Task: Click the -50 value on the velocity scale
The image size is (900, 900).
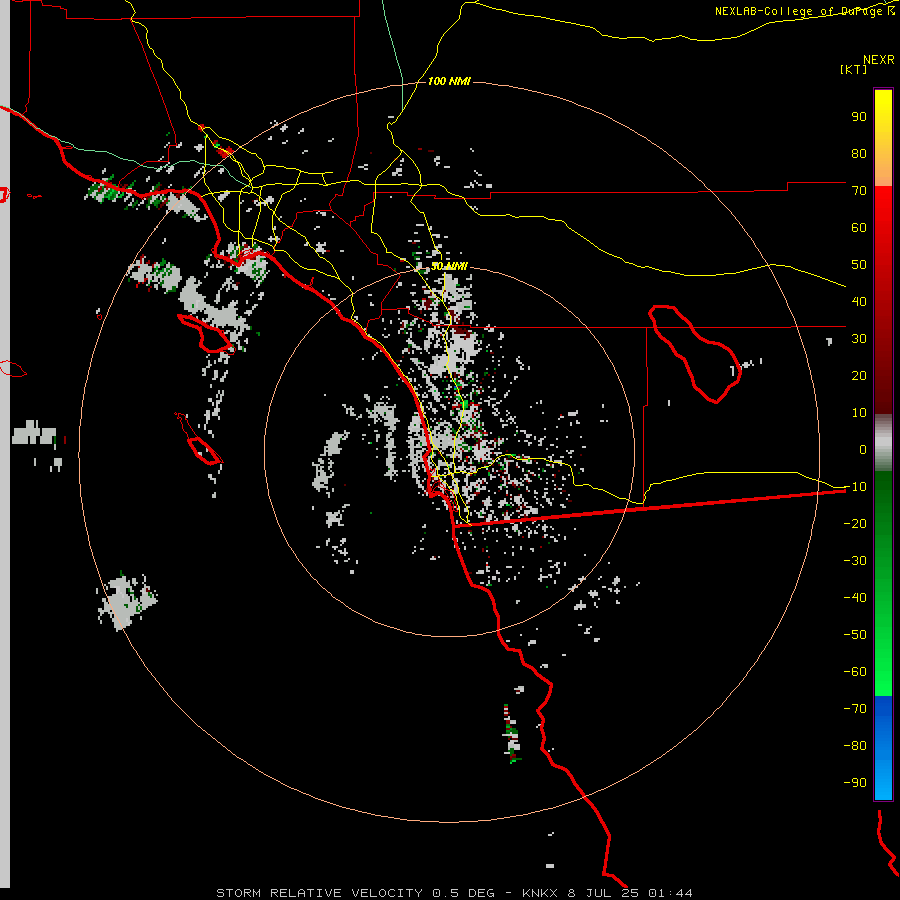Action: coord(855,635)
